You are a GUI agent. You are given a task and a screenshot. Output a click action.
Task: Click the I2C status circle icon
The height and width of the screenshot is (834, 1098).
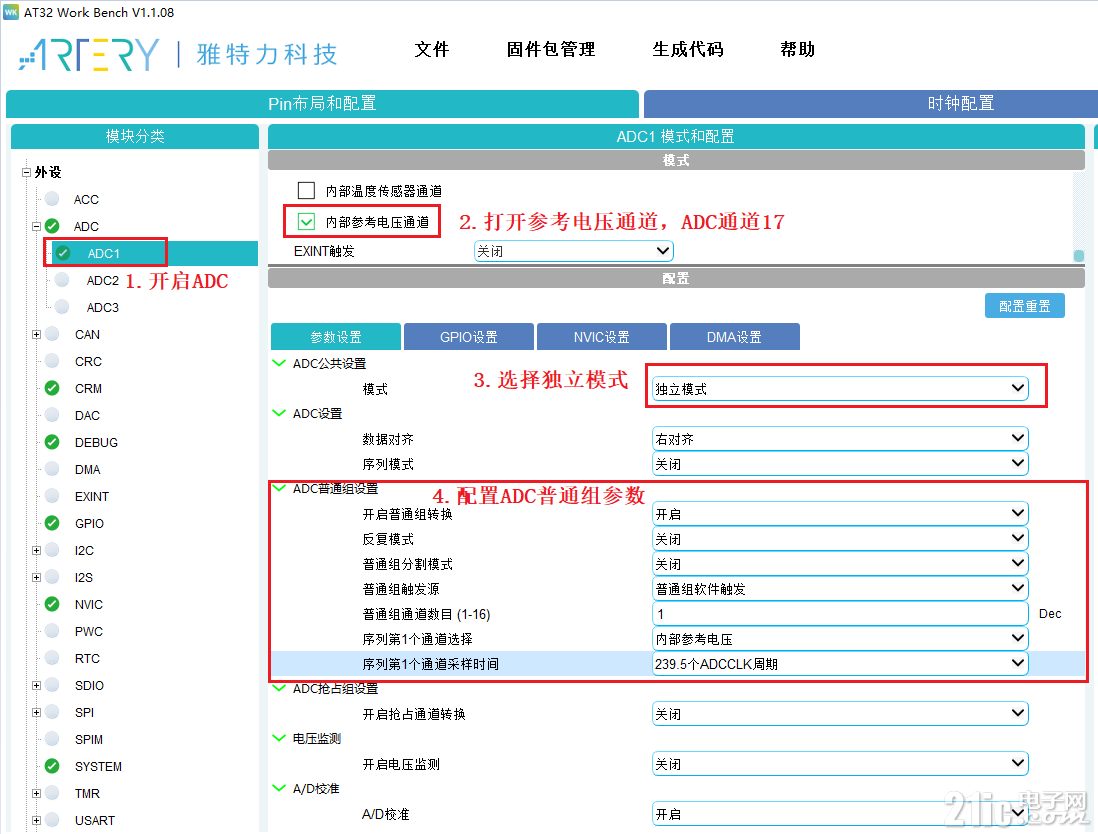point(52,550)
